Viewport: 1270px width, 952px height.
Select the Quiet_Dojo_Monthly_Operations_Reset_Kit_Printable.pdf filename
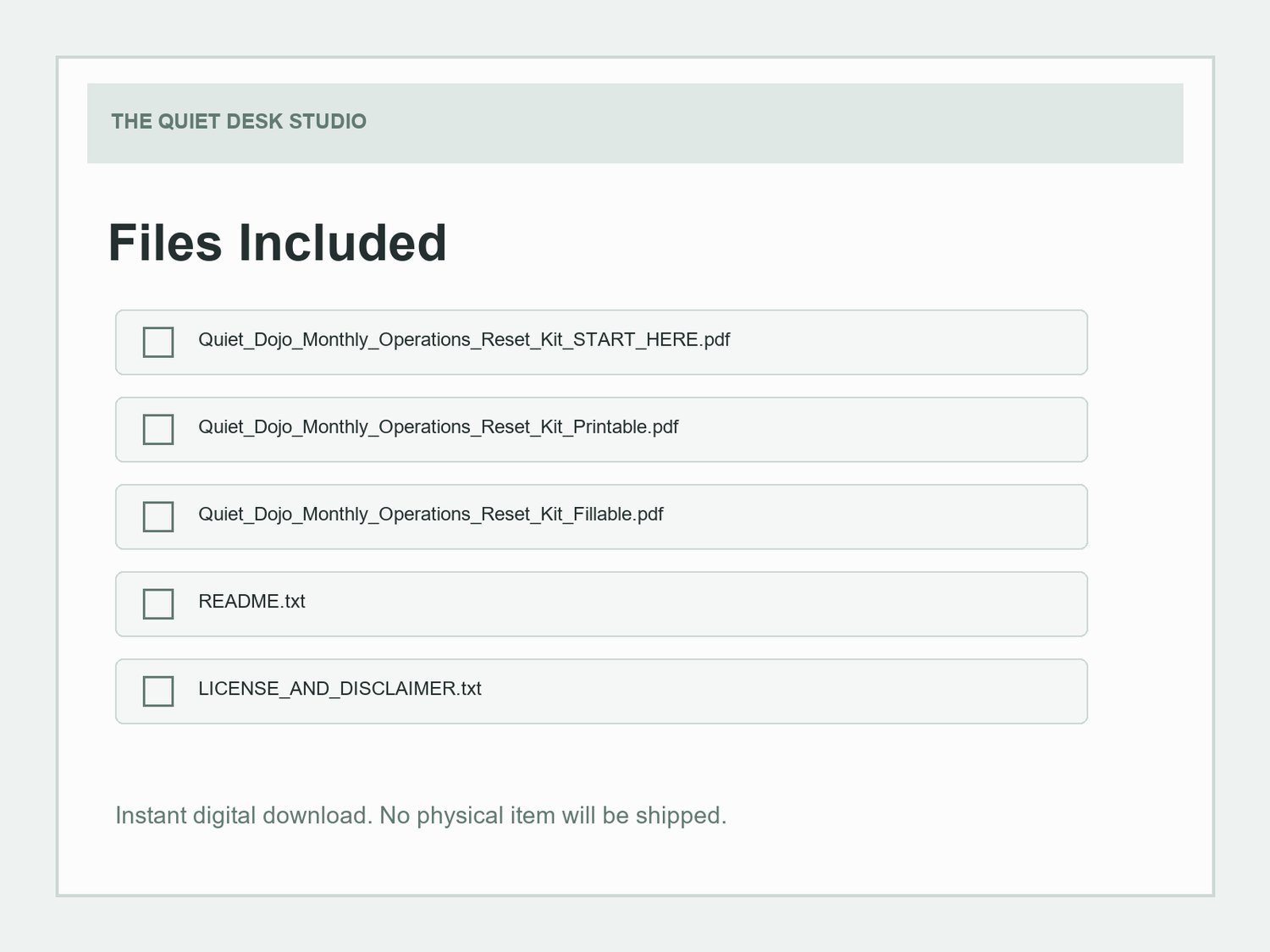pos(439,427)
